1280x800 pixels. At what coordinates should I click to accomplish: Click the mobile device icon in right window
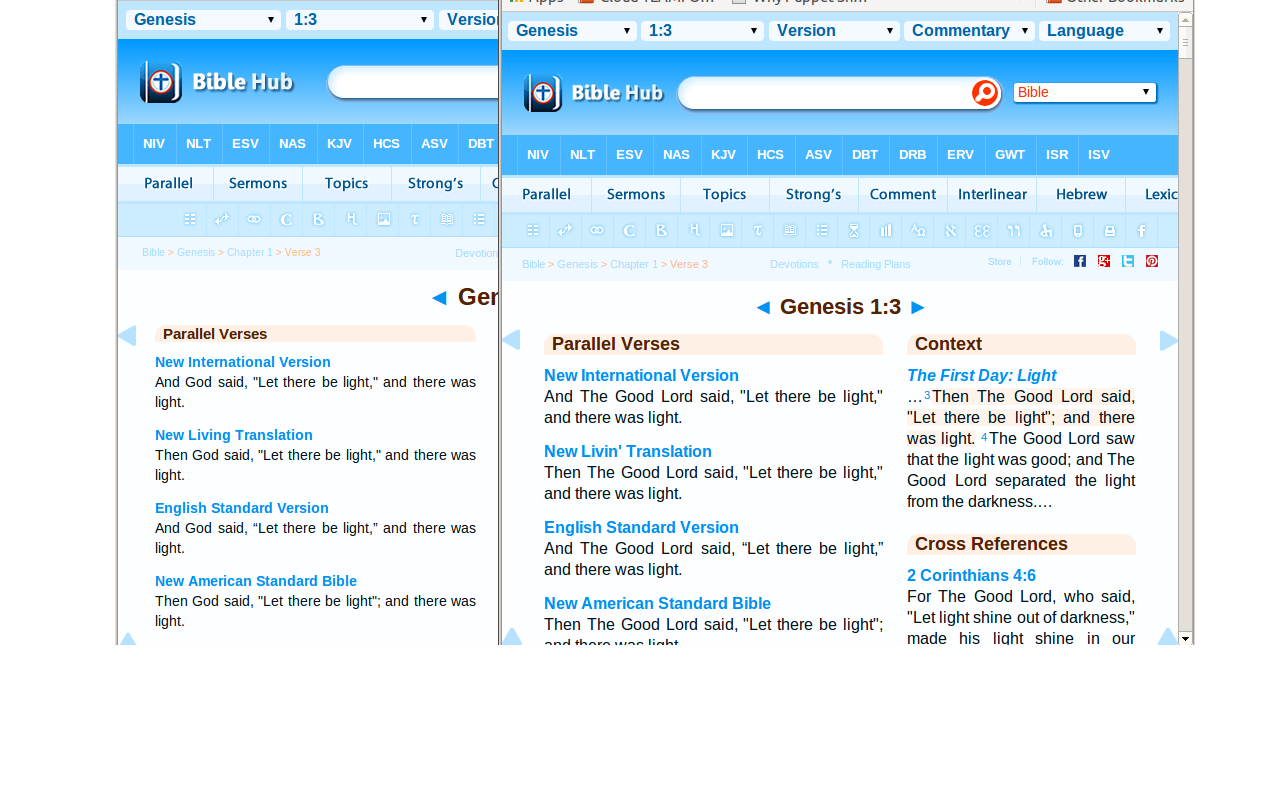pos(1077,231)
